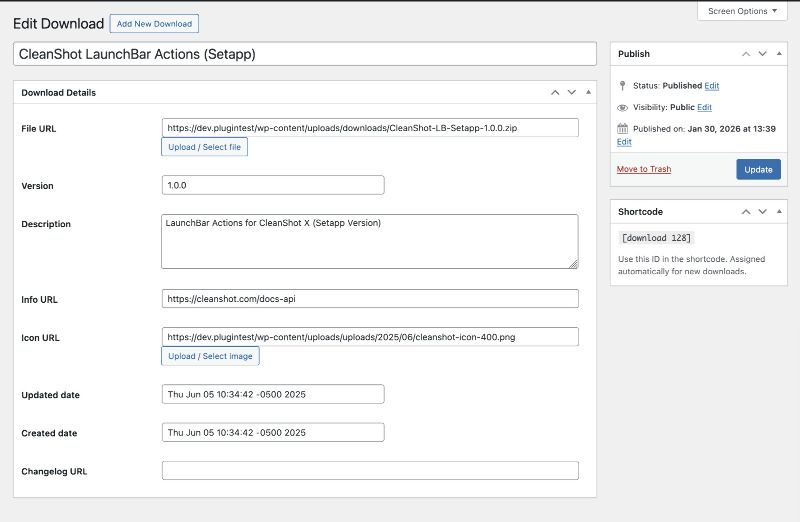The image size is (800, 522).
Task: Move Download Details panel up
Action: [x=555, y=92]
